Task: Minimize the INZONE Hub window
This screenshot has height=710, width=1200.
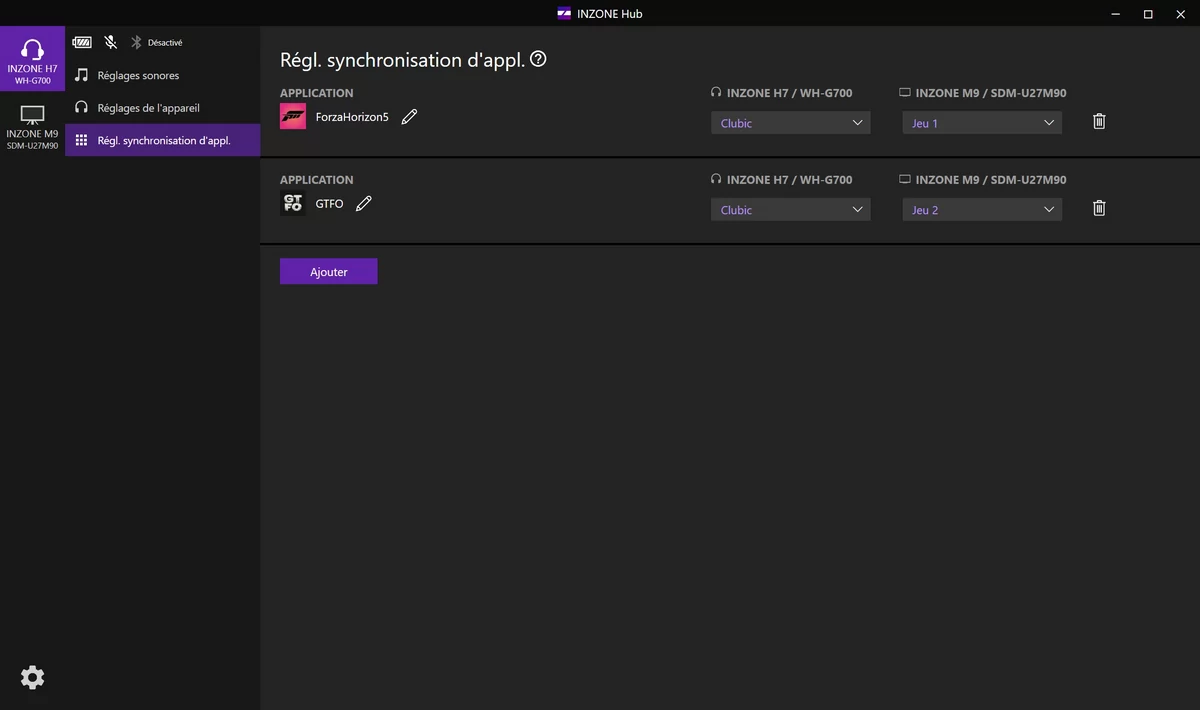Action: click(1115, 14)
